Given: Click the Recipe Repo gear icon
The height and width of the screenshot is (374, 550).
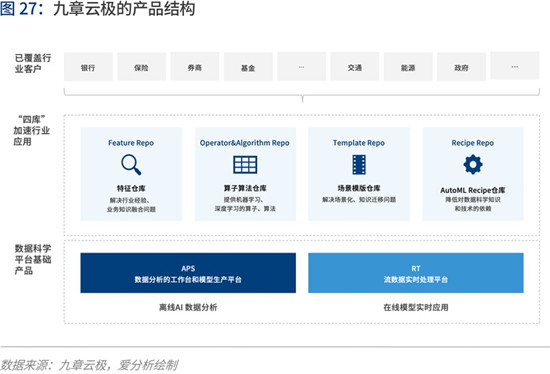Looking at the screenshot, I should click(x=473, y=164).
